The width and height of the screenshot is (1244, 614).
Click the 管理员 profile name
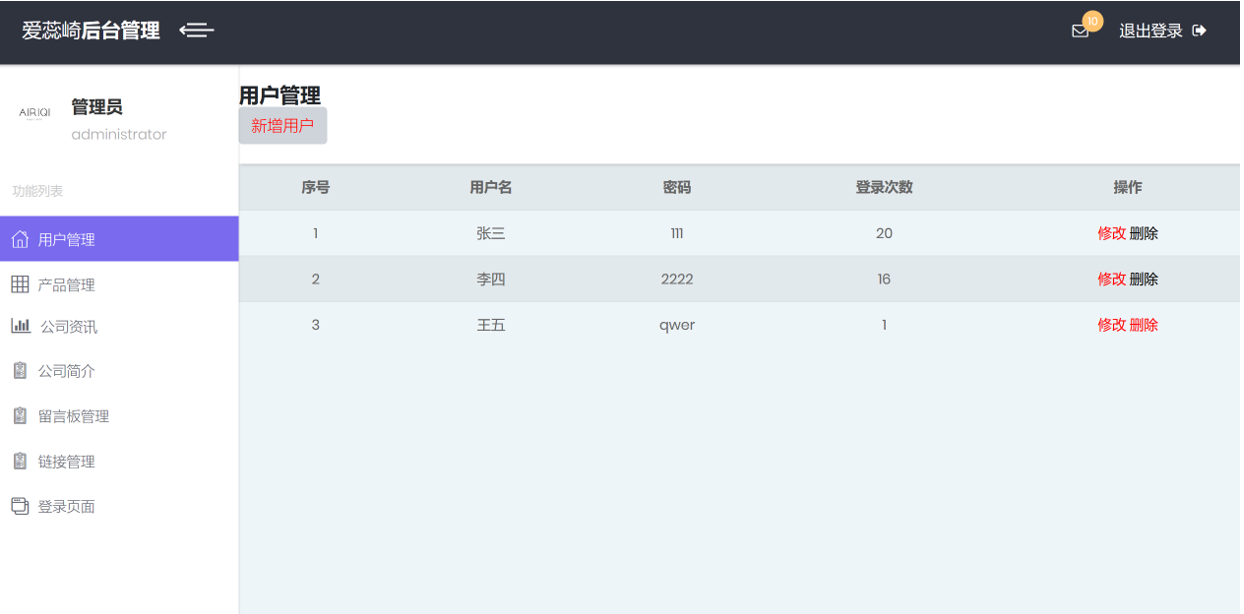point(97,107)
